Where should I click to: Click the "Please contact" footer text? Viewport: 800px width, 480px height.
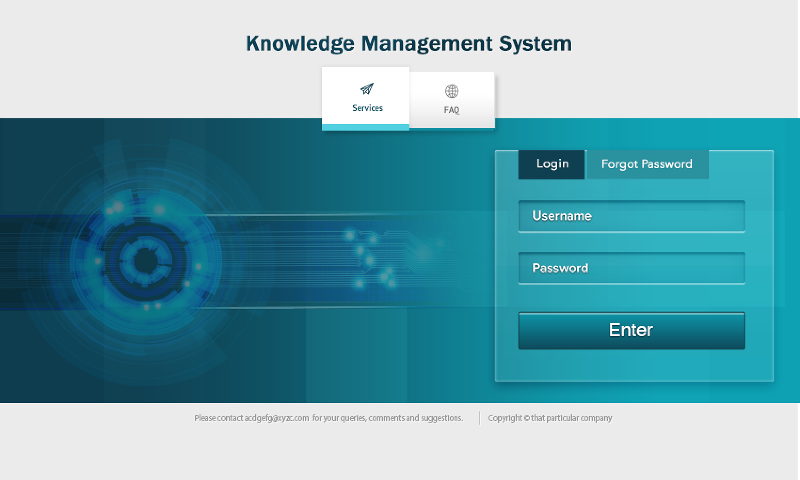[x=218, y=418]
